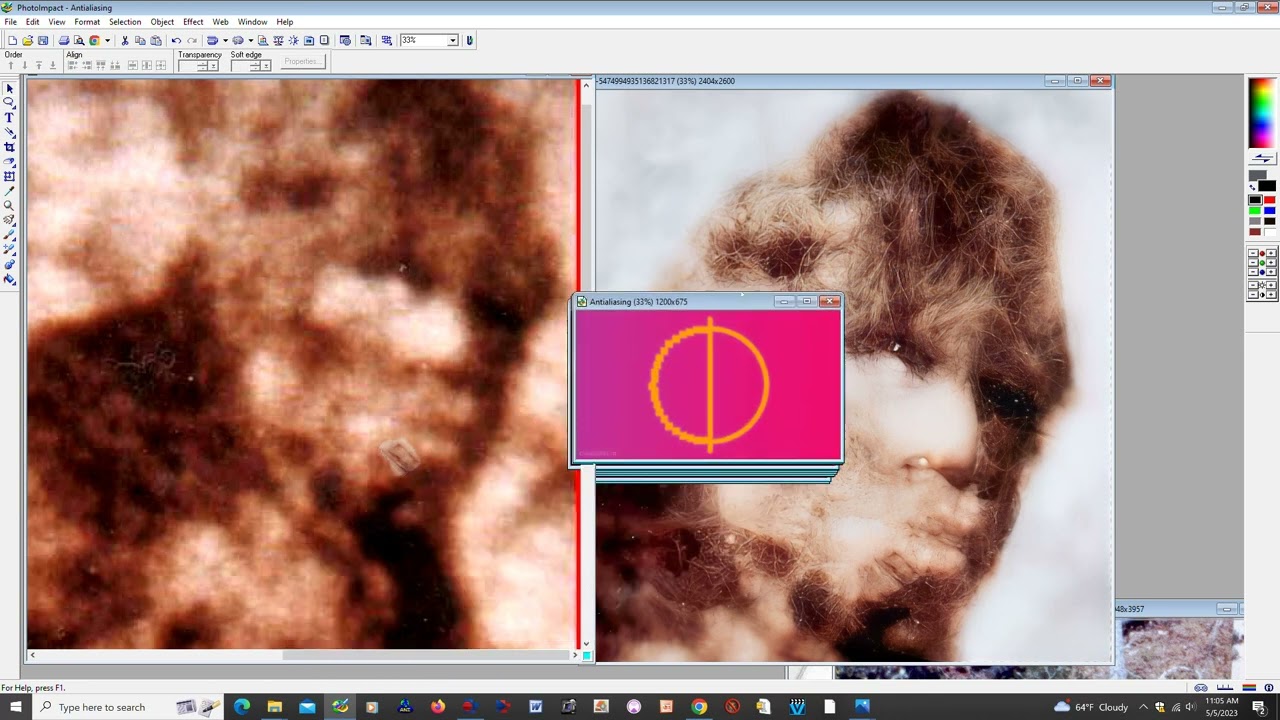Image resolution: width=1280 pixels, height=720 pixels.
Task: Click the New document icon
Action: tap(12, 40)
